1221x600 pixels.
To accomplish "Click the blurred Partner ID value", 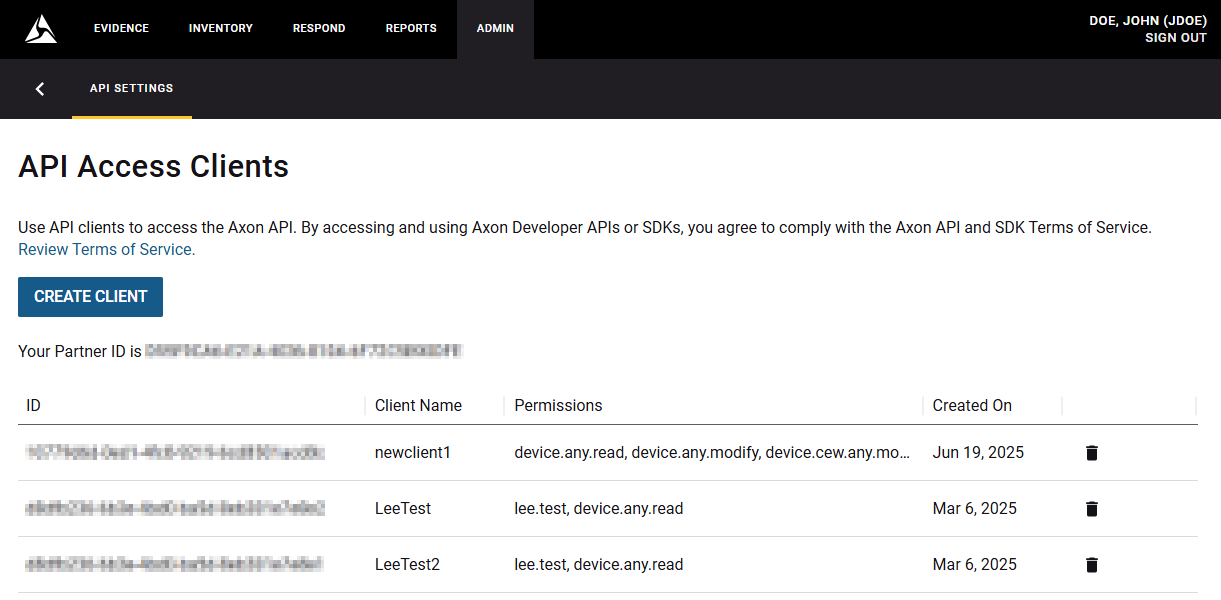I will coord(305,352).
